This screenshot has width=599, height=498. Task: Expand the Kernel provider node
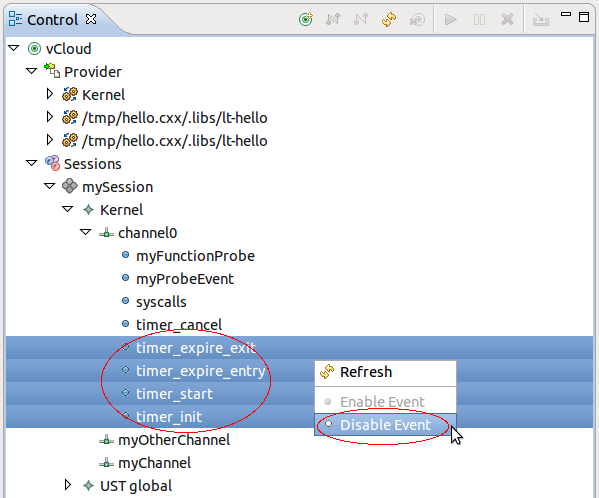coord(49,94)
